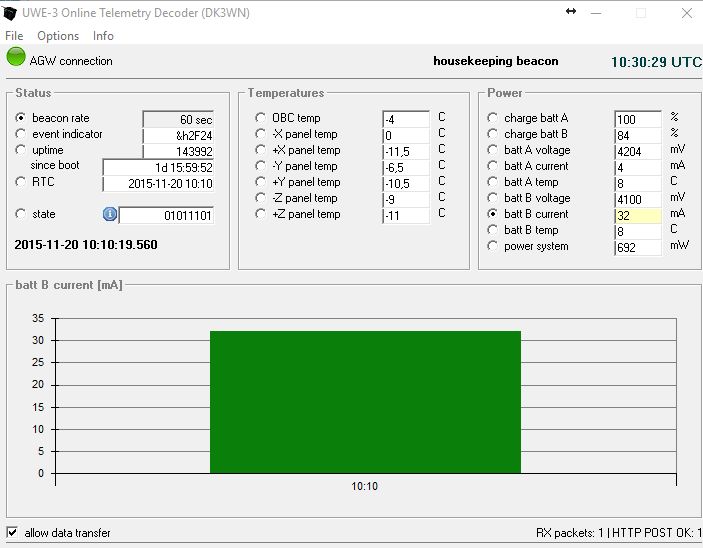
Task: Select the batt A temp radio button
Action: point(492,182)
